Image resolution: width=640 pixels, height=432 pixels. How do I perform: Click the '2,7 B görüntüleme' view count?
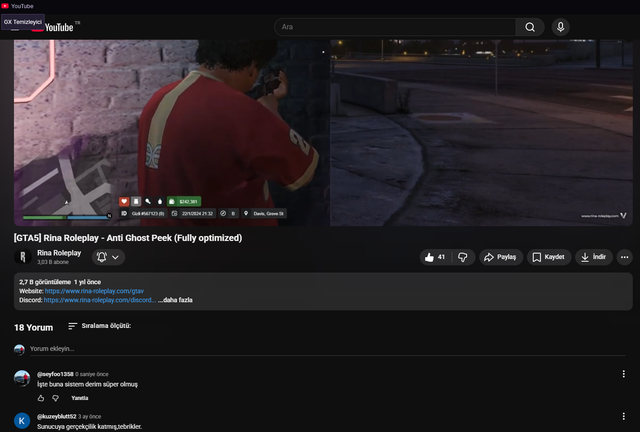pyautogui.click(x=45, y=282)
